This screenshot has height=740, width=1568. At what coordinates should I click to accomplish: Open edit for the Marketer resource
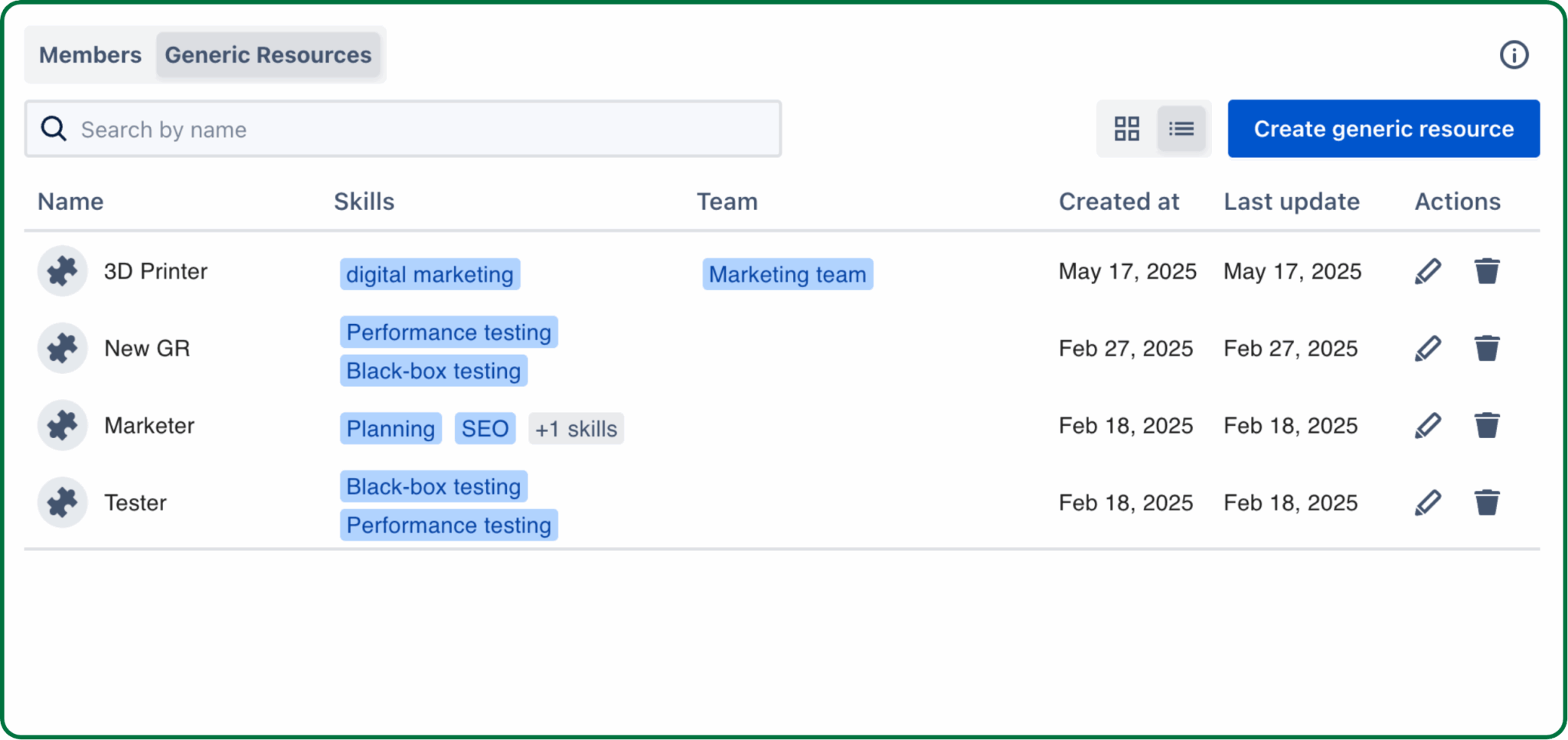1428,425
